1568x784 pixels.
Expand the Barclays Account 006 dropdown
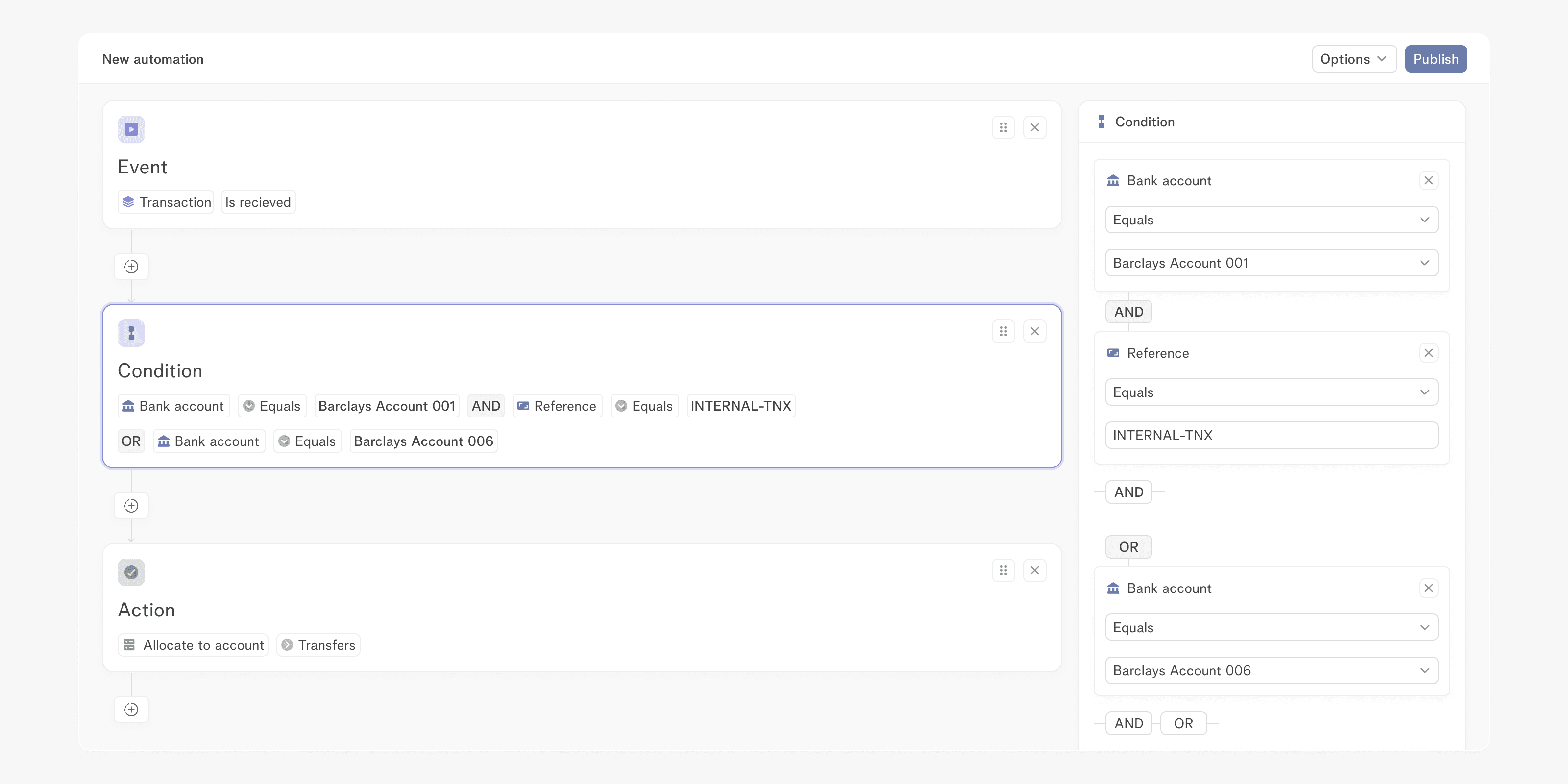[x=1271, y=670]
